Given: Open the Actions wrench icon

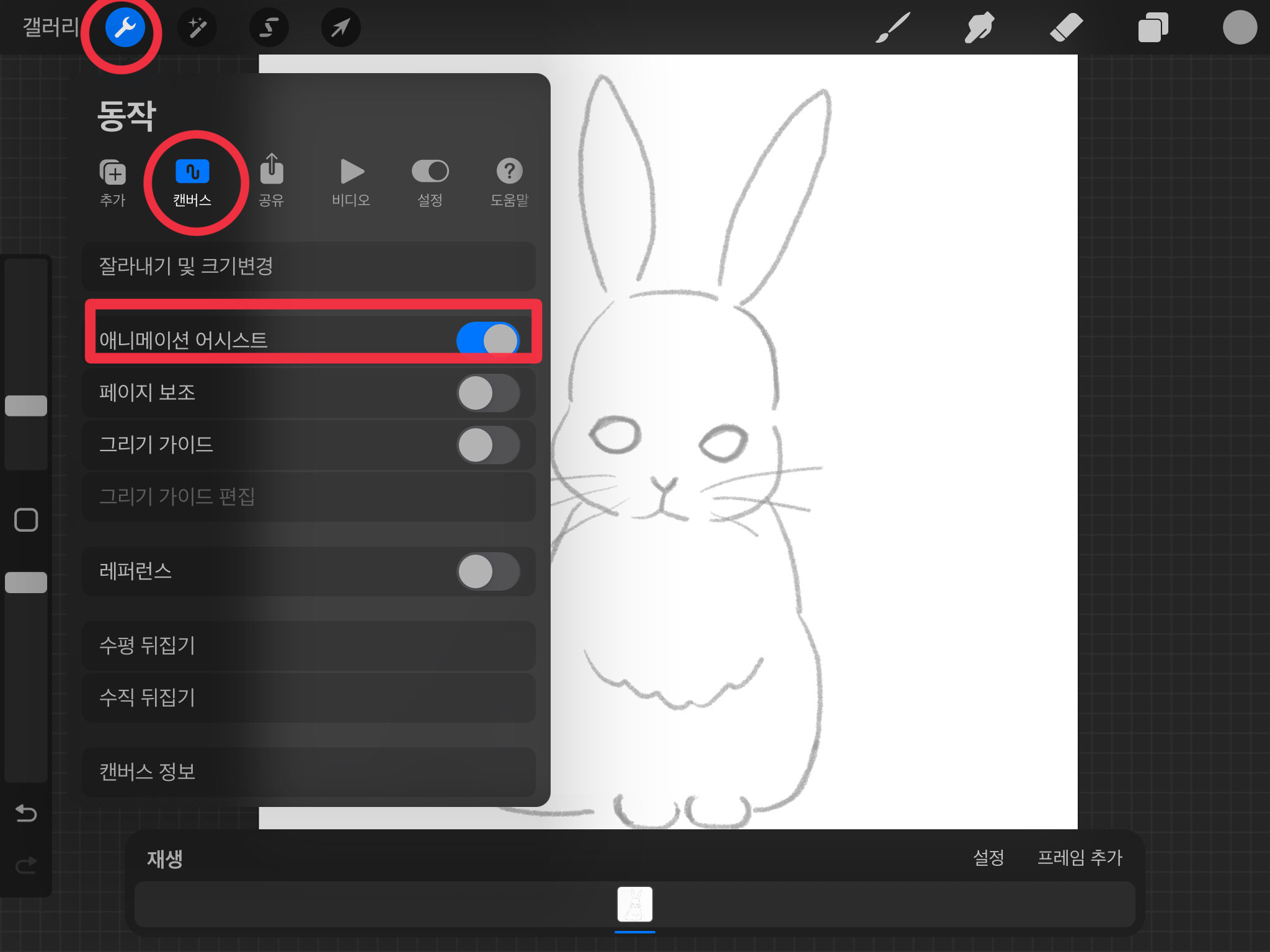Looking at the screenshot, I should tap(125, 28).
